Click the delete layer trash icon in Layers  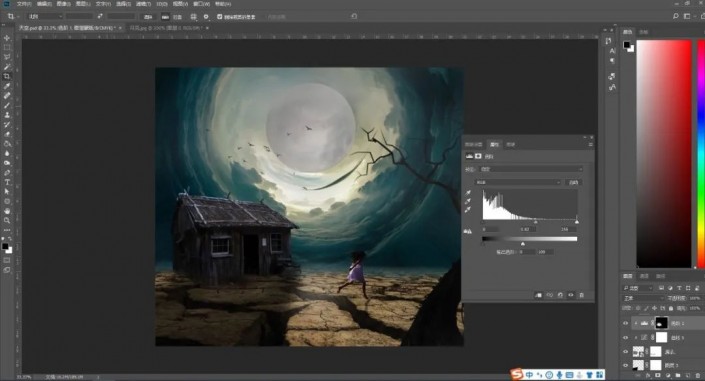697,375
